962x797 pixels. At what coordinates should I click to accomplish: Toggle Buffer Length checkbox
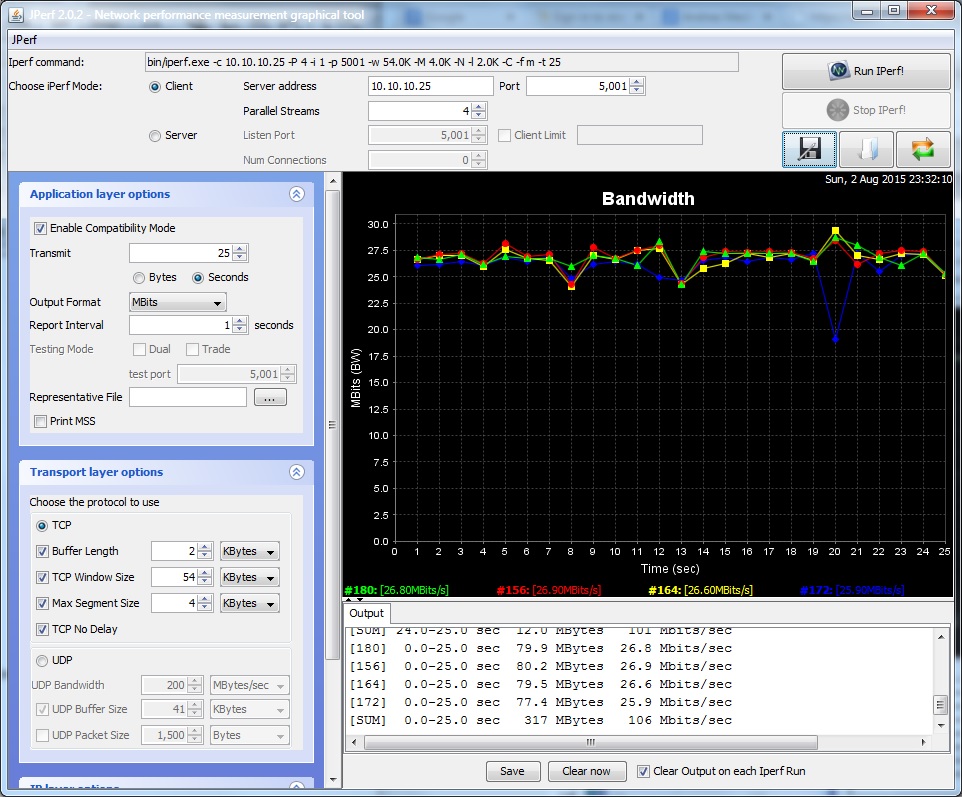coord(42,552)
